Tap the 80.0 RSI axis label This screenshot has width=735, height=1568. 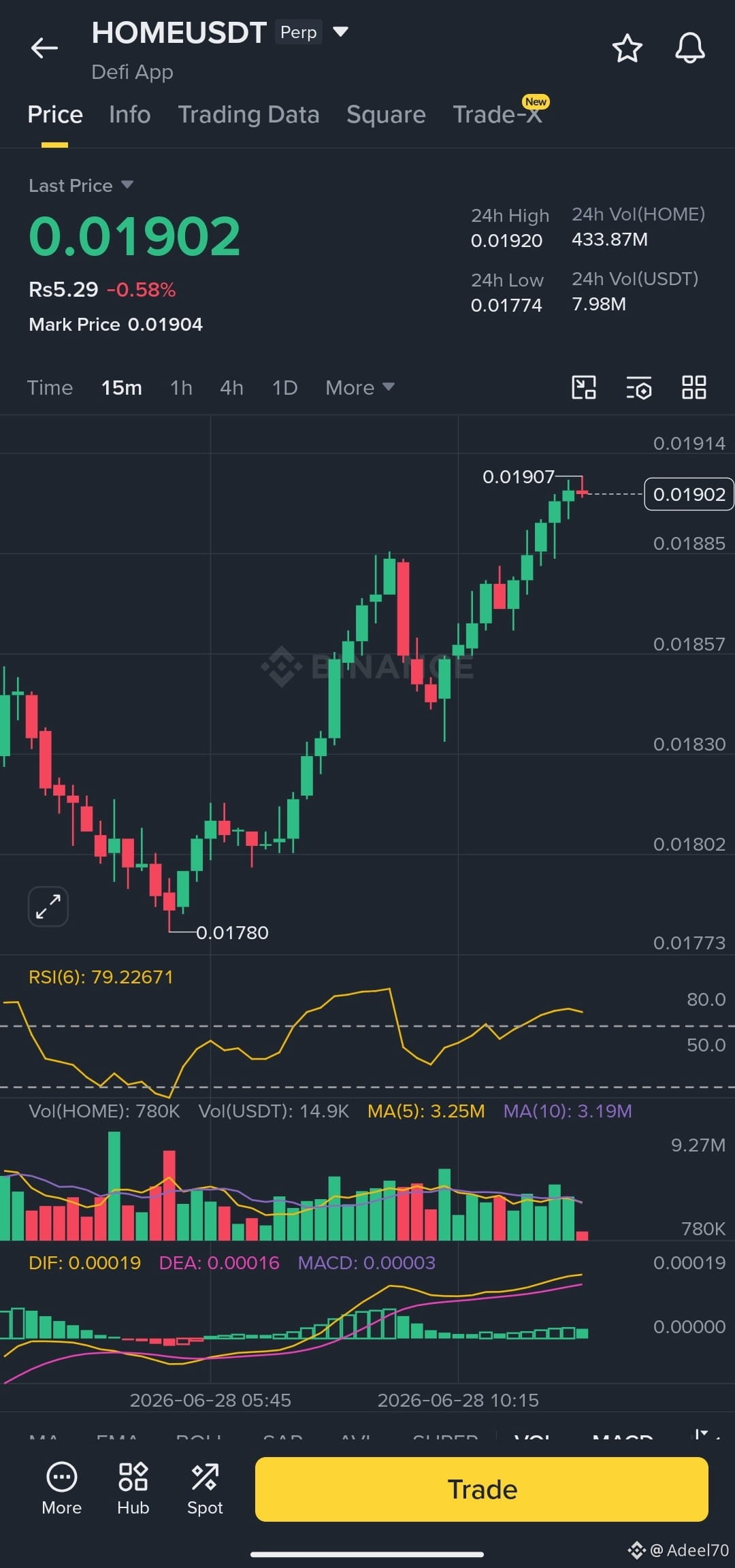706,999
